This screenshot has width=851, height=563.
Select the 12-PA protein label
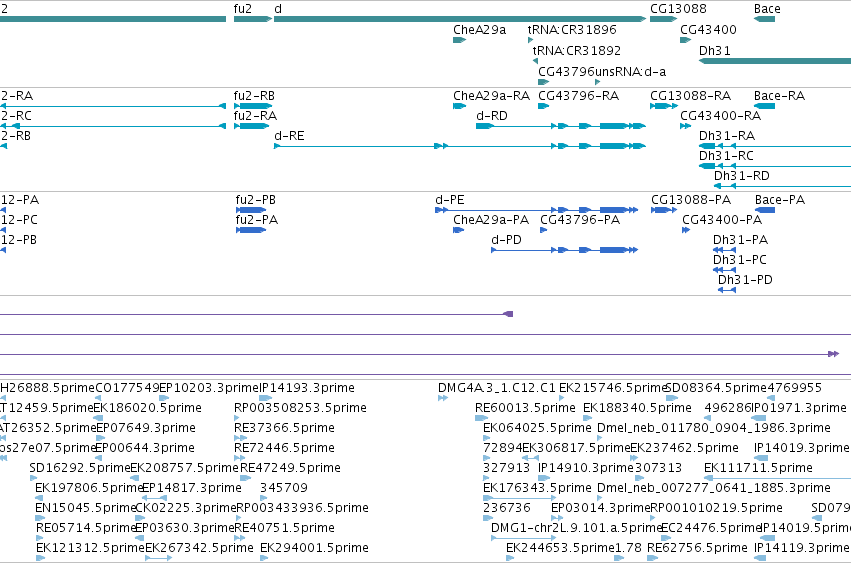coord(20,200)
